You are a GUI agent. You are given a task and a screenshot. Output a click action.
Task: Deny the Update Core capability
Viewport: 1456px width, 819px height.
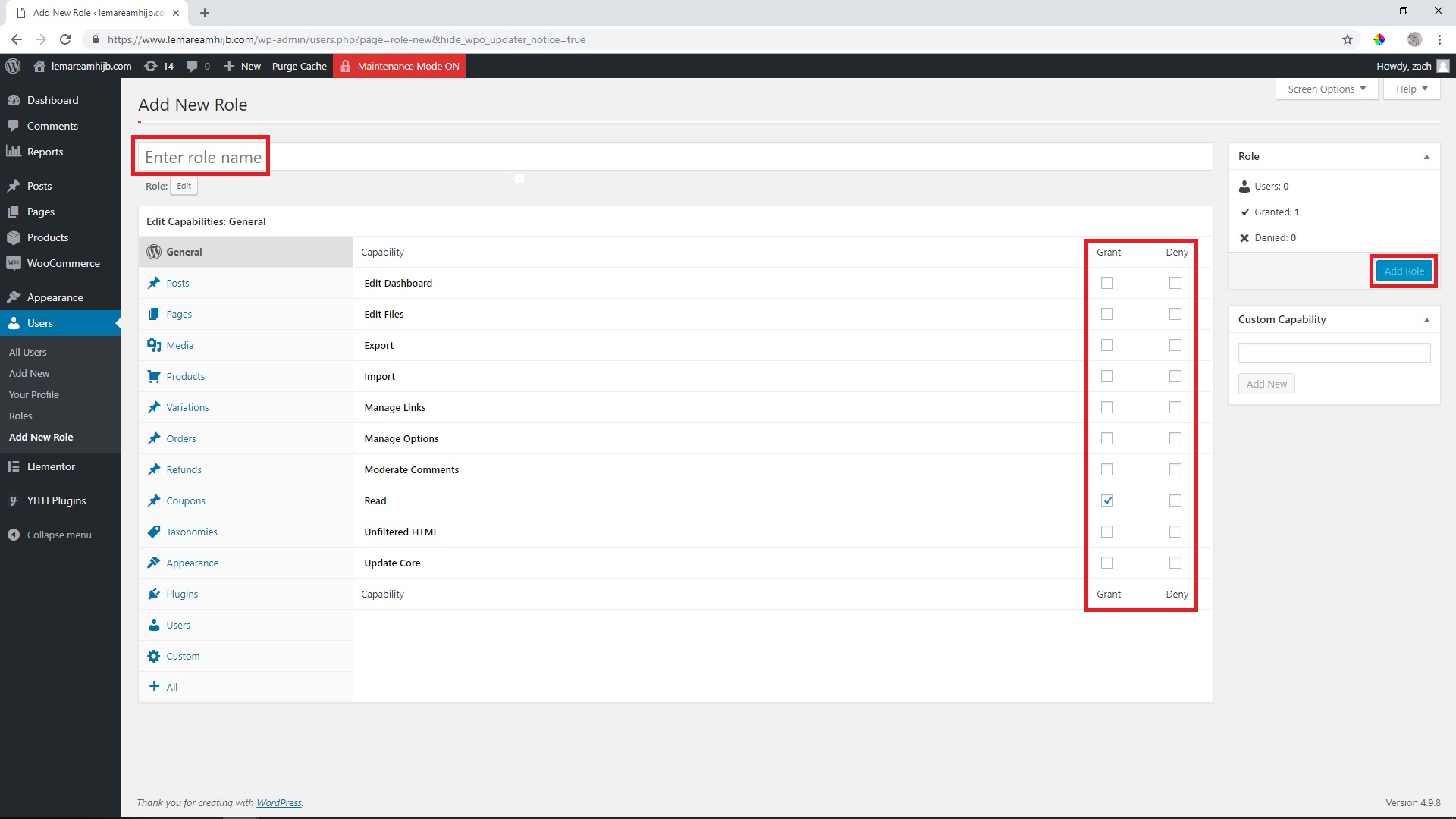[1175, 563]
